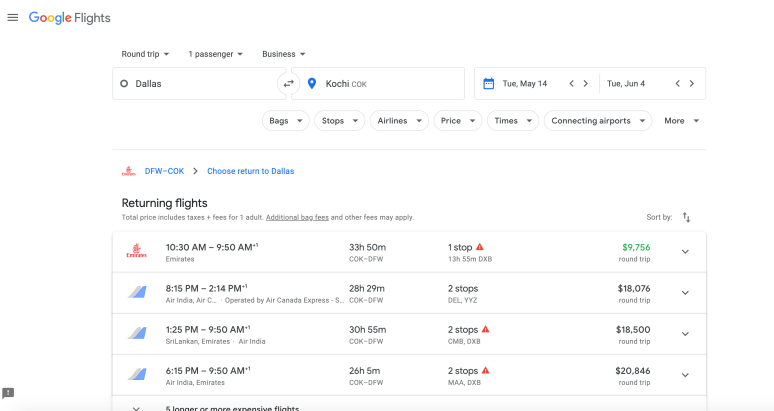Image resolution: width=774 pixels, height=411 pixels.
Task: Open the Times filter
Action: [x=513, y=121]
